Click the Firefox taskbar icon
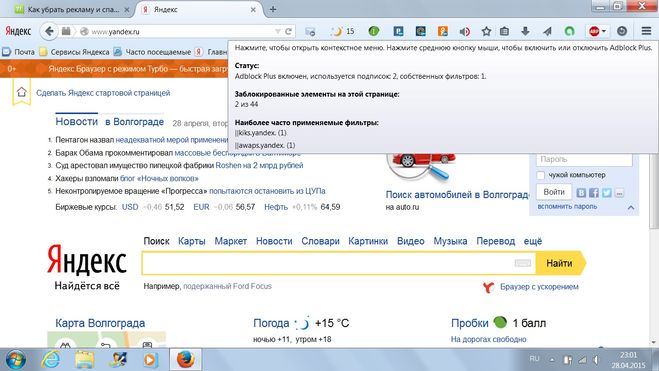The image size is (659, 371). click(x=185, y=360)
